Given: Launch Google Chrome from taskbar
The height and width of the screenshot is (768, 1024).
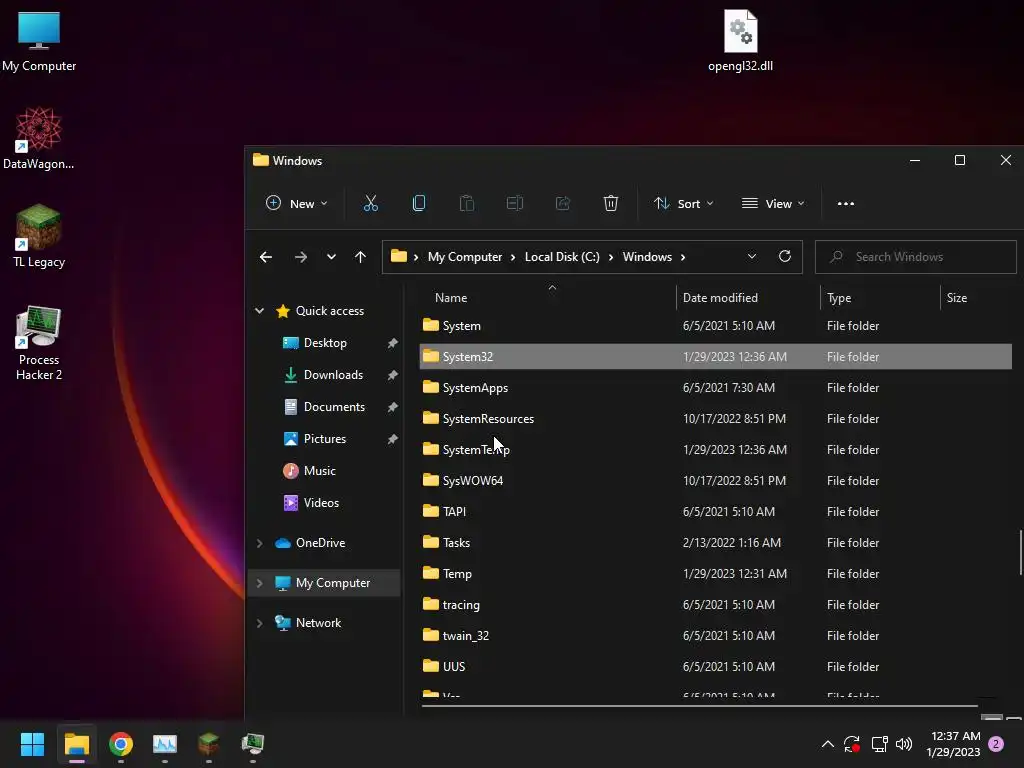Looking at the screenshot, I should 121,744.
